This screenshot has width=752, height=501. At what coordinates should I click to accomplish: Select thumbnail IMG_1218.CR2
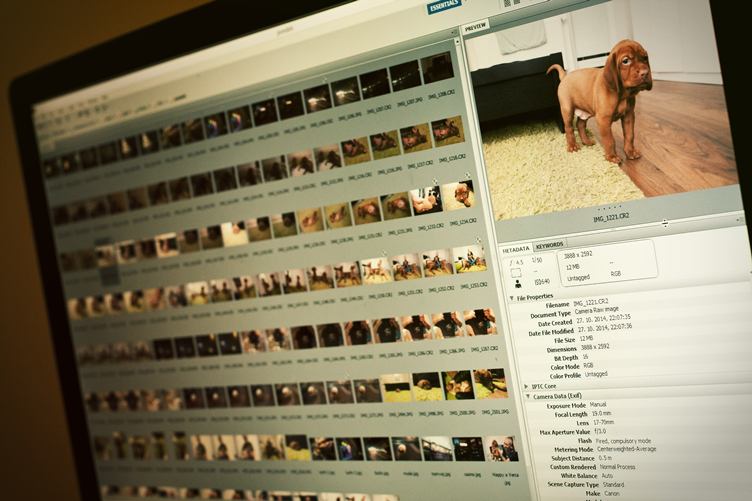(447, 131)
